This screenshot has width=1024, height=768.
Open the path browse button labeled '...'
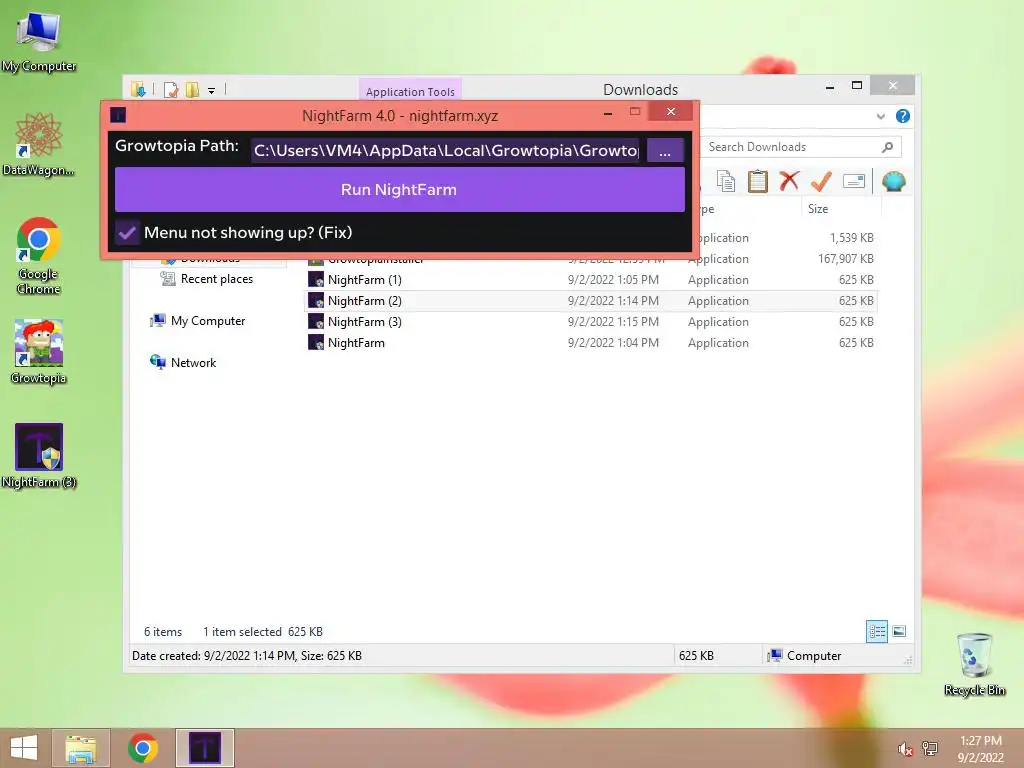(665, 151)
